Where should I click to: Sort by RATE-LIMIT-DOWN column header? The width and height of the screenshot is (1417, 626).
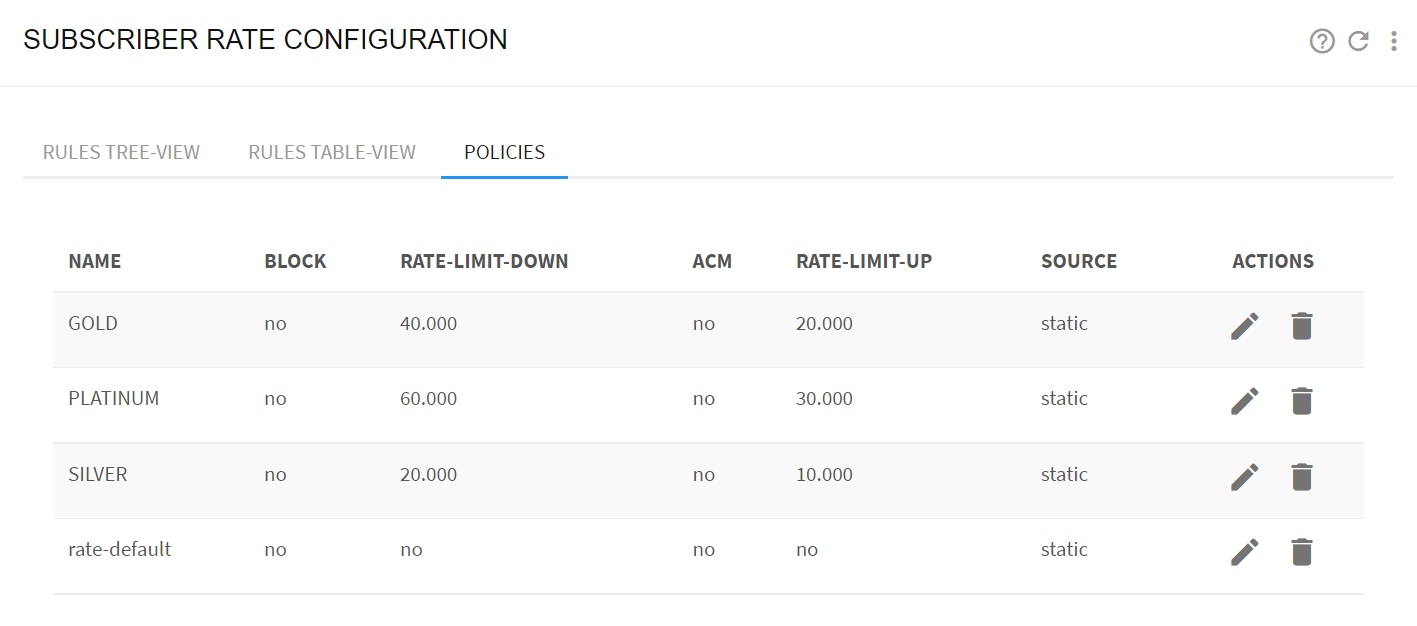click(x=484, y=261)
